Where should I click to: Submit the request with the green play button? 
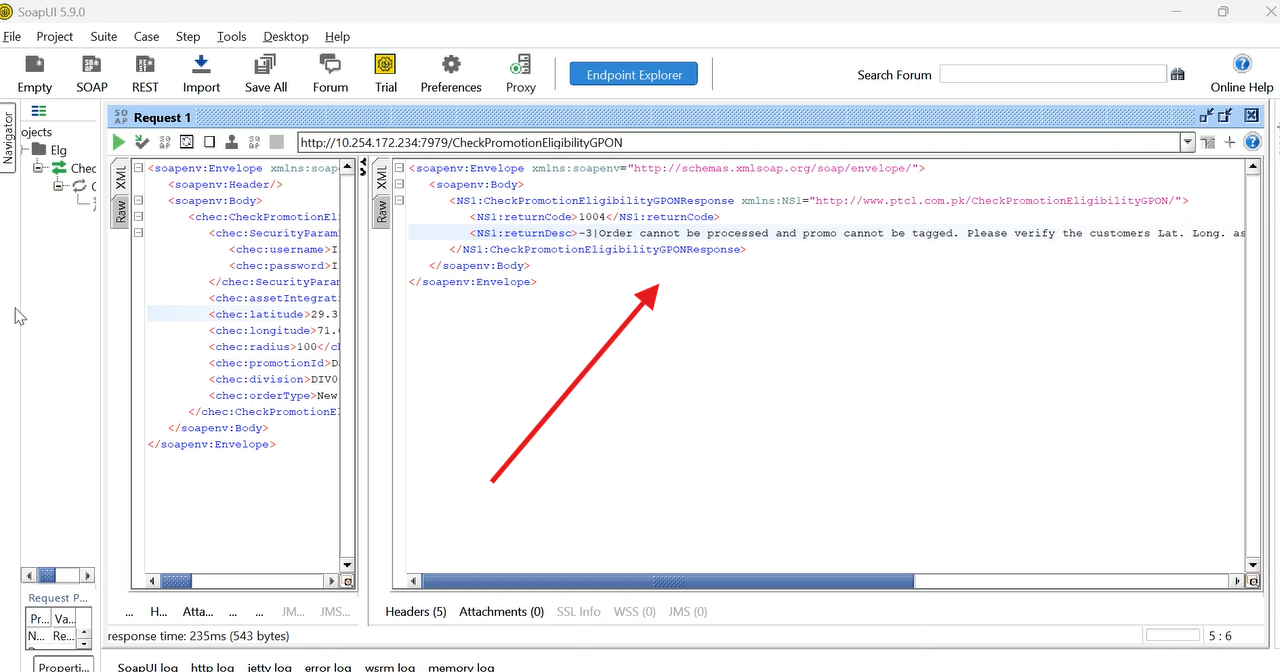tap(119, 142)
